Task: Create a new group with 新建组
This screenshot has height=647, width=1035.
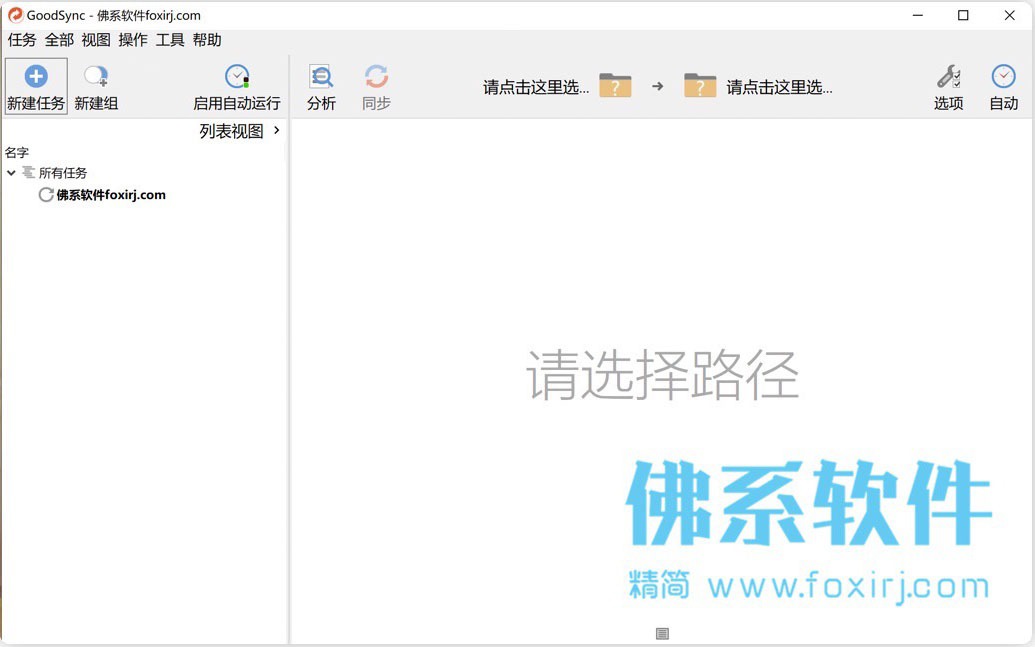Action: click(x=96, y=86)
